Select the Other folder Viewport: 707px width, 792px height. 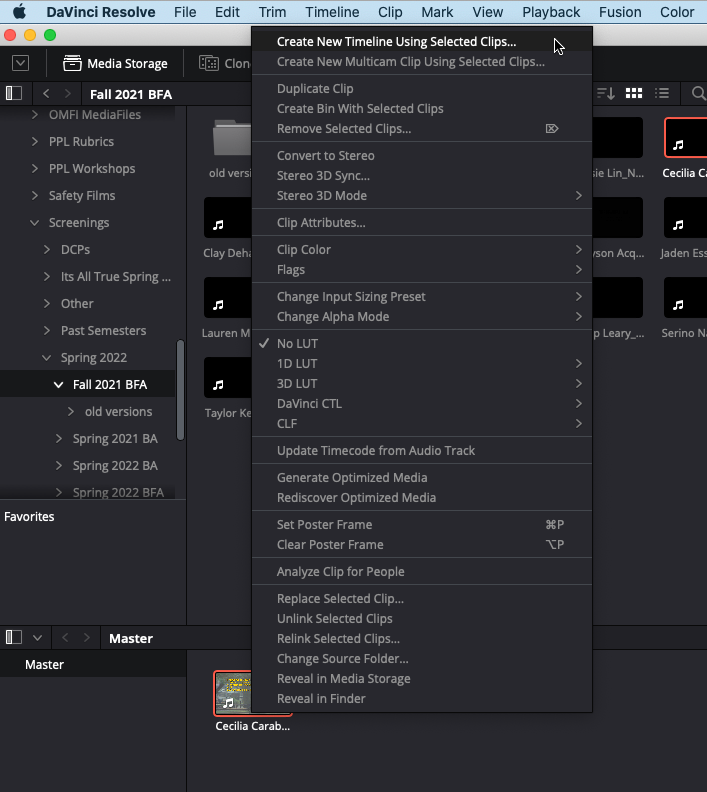[77, 304]
